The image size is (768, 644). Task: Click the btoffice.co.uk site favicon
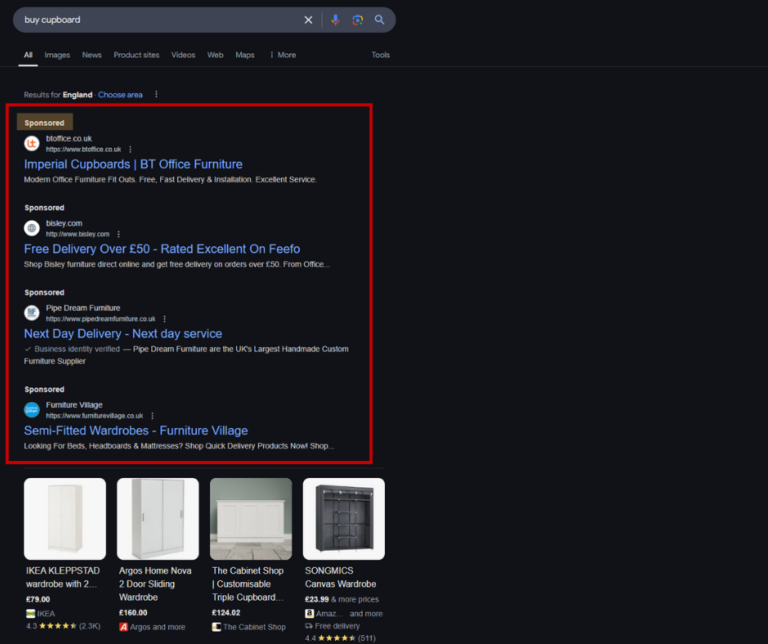[x=32, y=143]
